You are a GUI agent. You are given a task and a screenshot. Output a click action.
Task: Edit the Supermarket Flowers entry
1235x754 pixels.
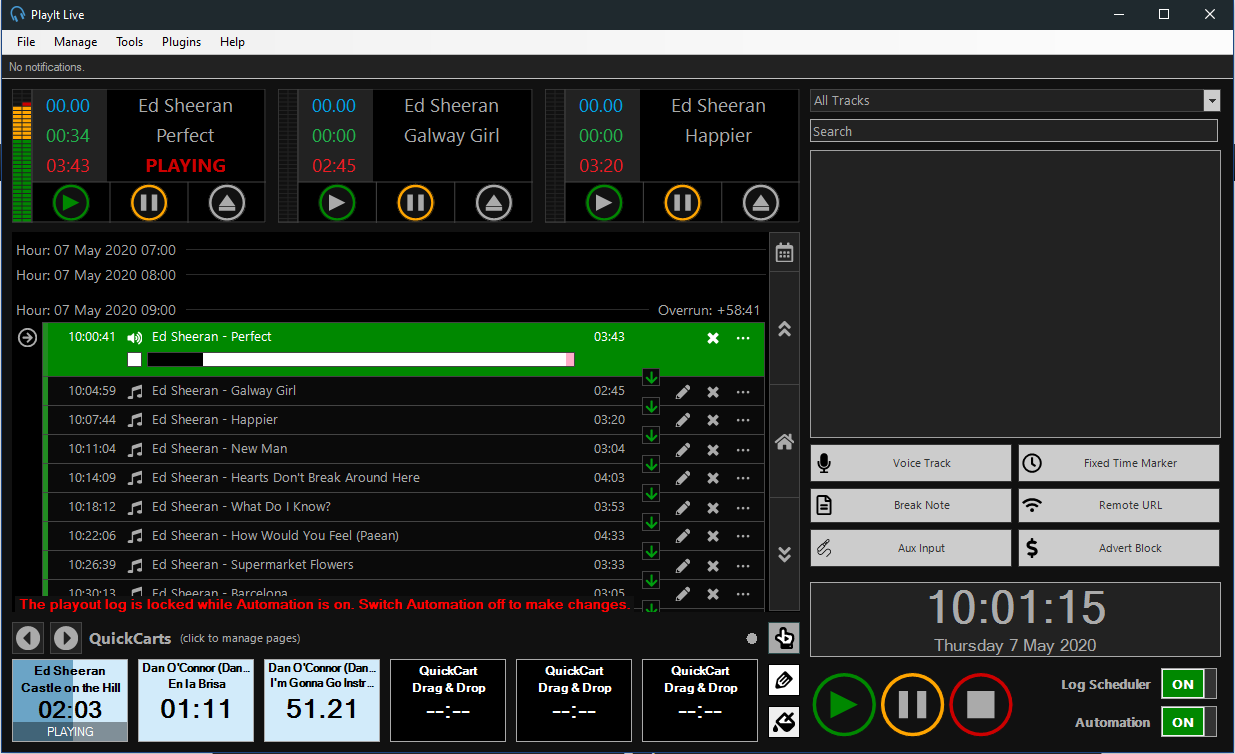click(683, 566)
